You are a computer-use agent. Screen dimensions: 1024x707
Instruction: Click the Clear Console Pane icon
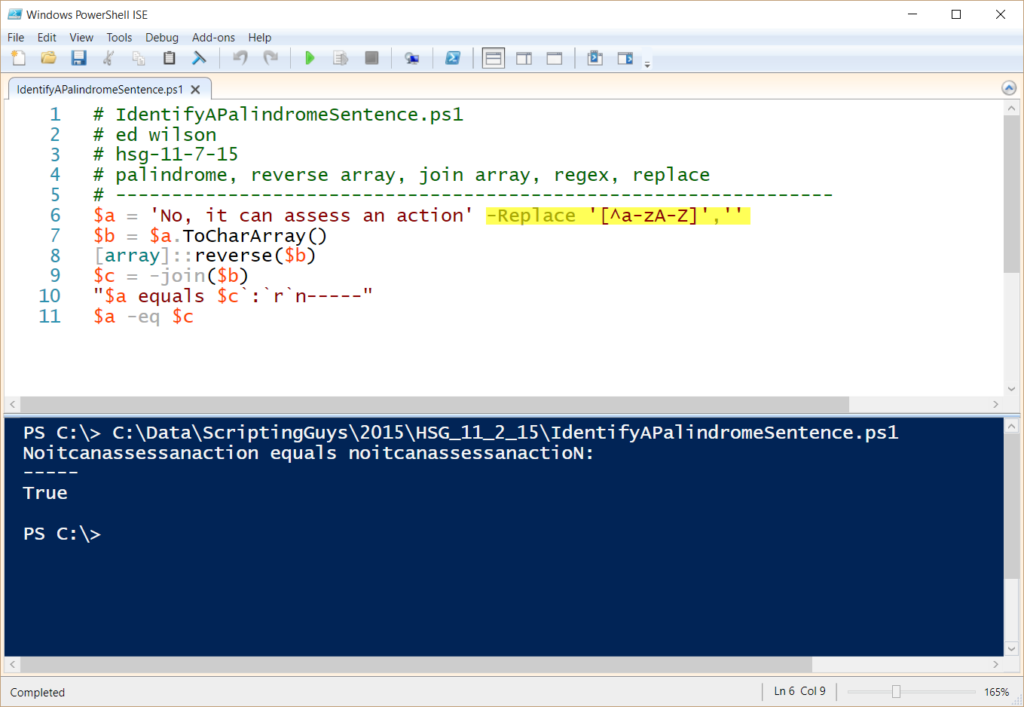tap(199, 59)
